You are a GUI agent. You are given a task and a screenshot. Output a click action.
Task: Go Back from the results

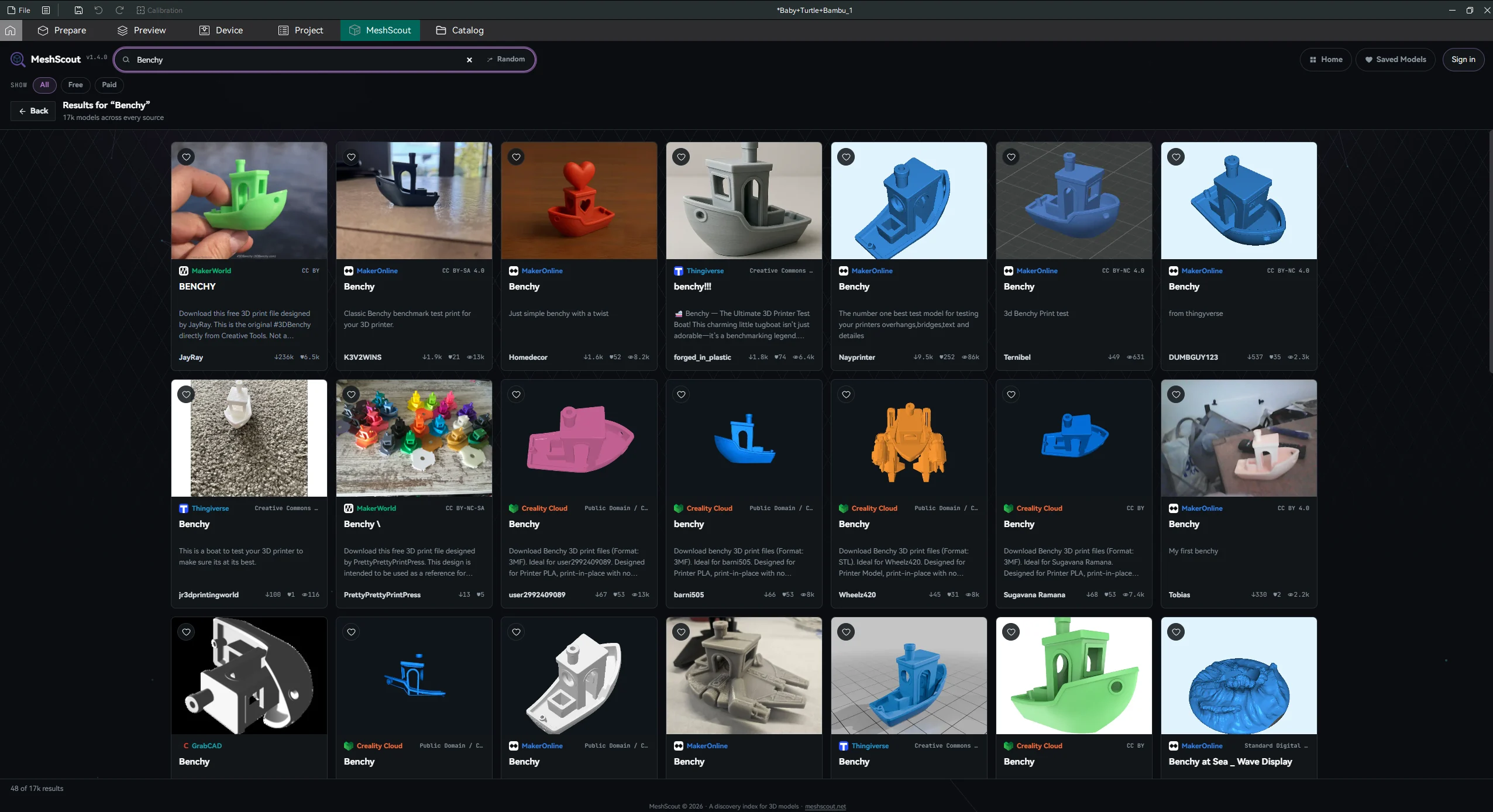pos(33,111)
